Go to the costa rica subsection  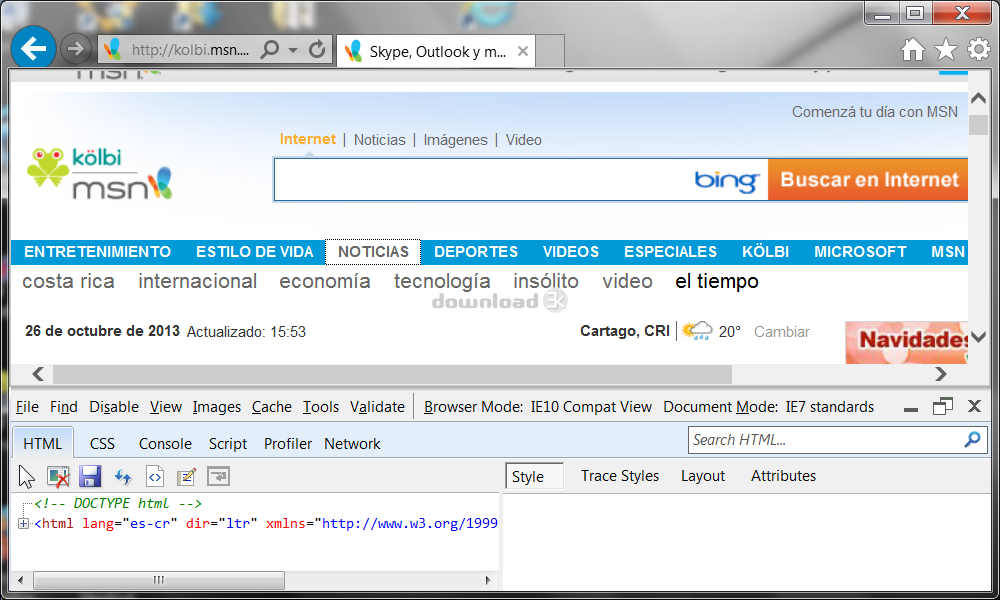coord(68,281)
